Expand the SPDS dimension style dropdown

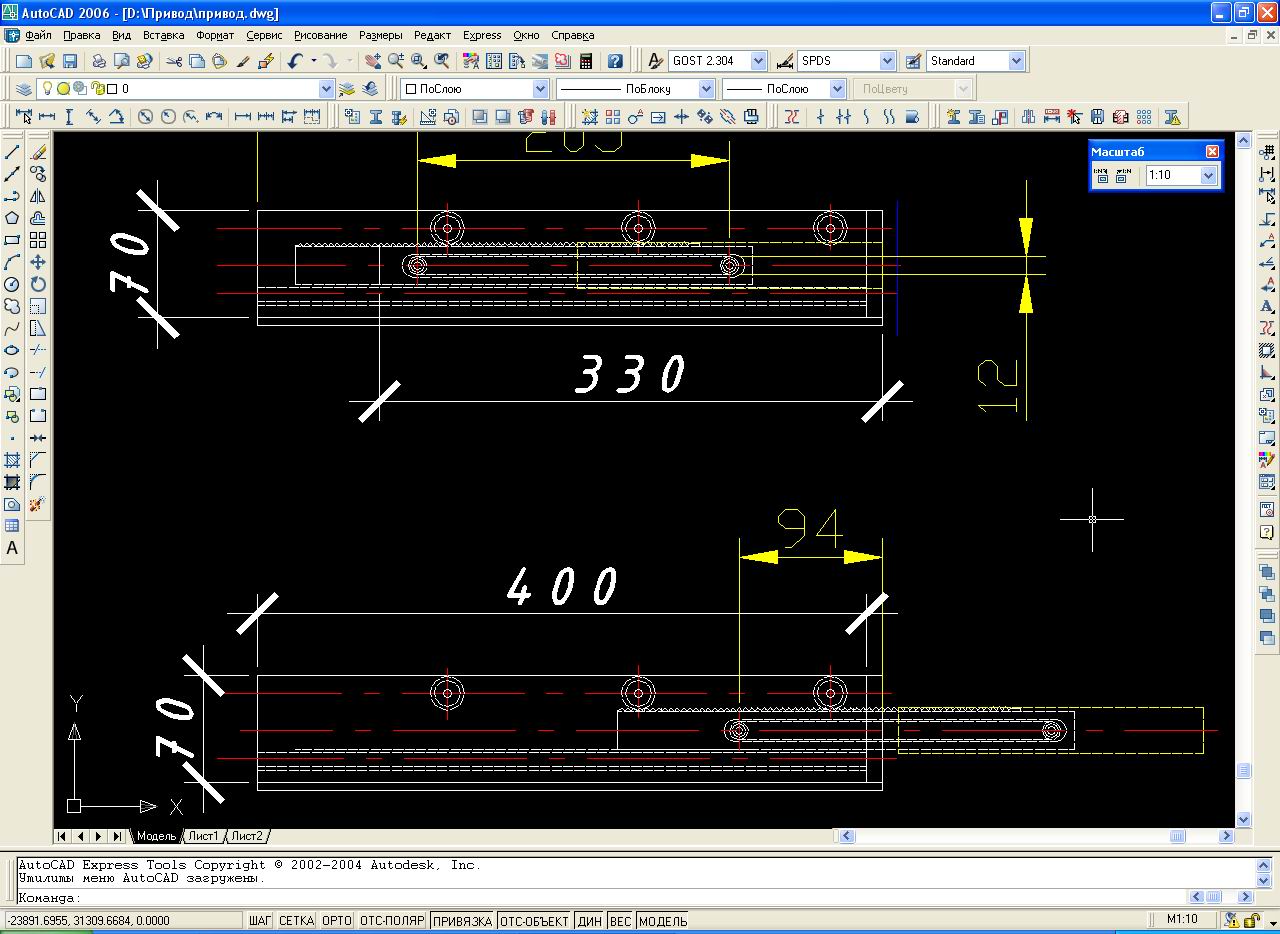click(x=886, y=61)
